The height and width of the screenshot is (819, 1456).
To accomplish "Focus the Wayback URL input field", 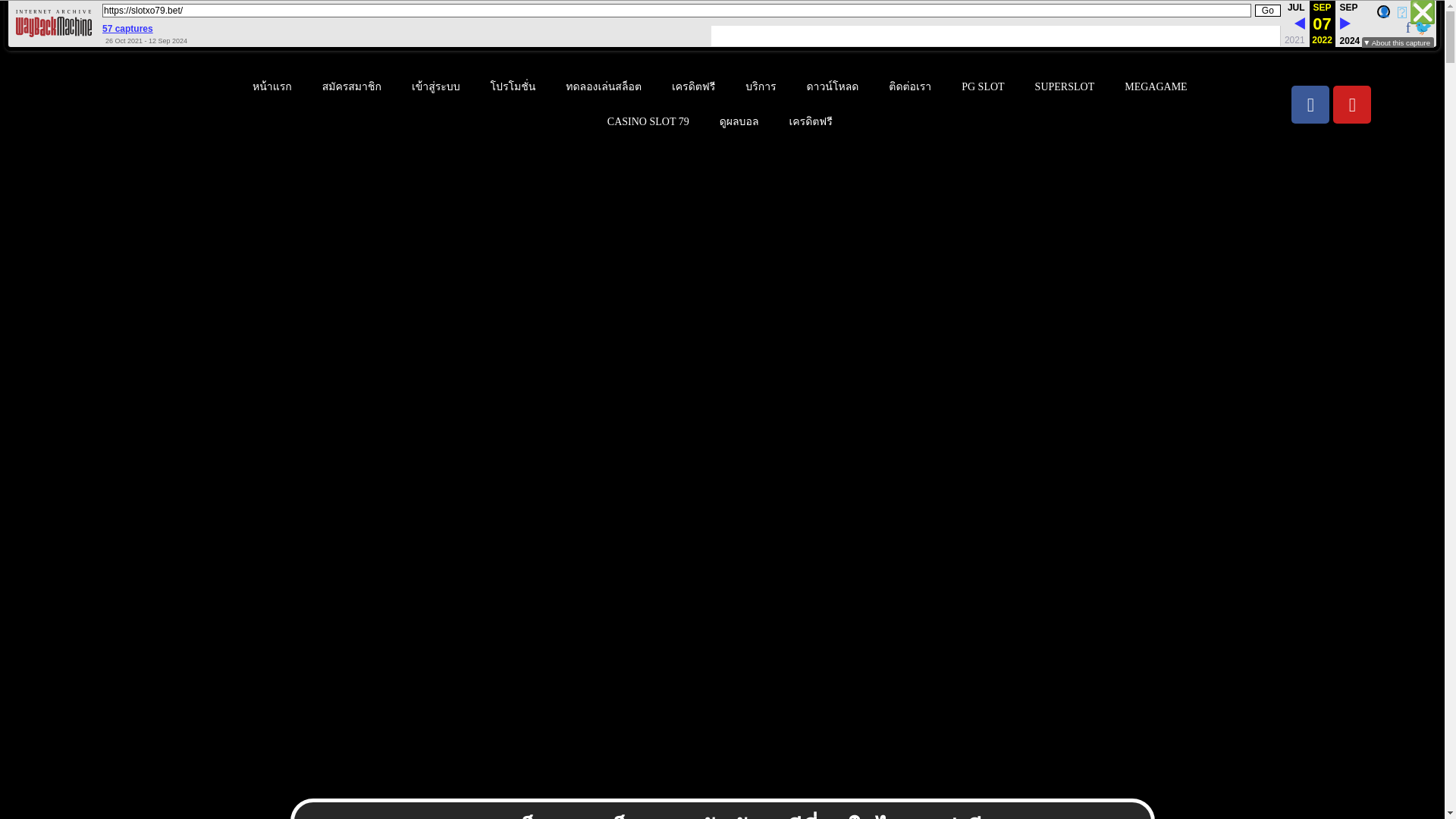I will 676,11.
